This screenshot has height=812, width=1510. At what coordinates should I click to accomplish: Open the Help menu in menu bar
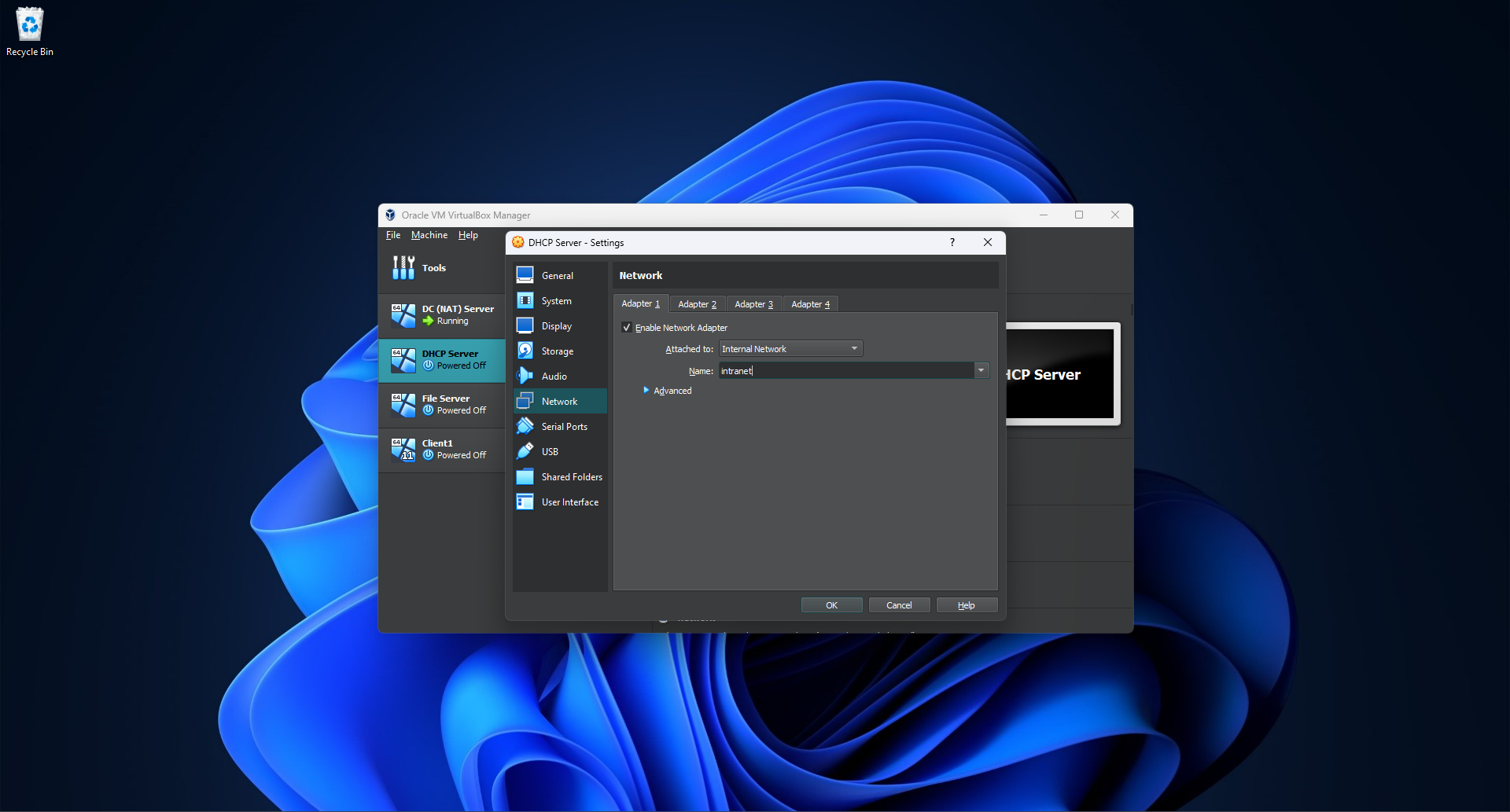click(469, 235)
